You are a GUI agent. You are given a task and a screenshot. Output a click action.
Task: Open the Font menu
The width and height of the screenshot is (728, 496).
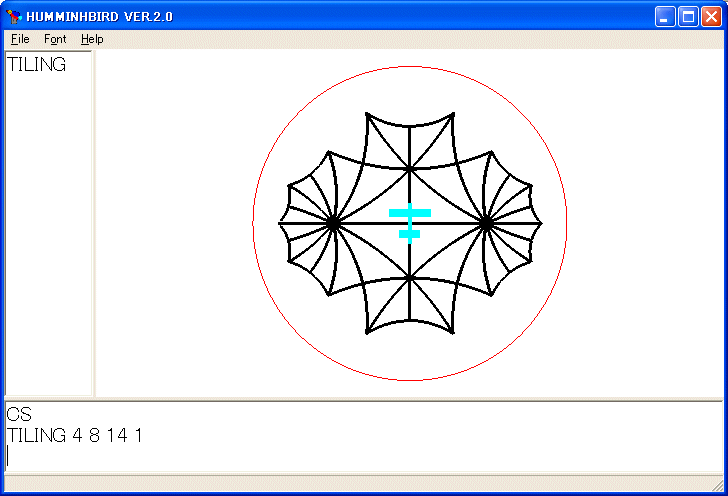pos(55,39)
